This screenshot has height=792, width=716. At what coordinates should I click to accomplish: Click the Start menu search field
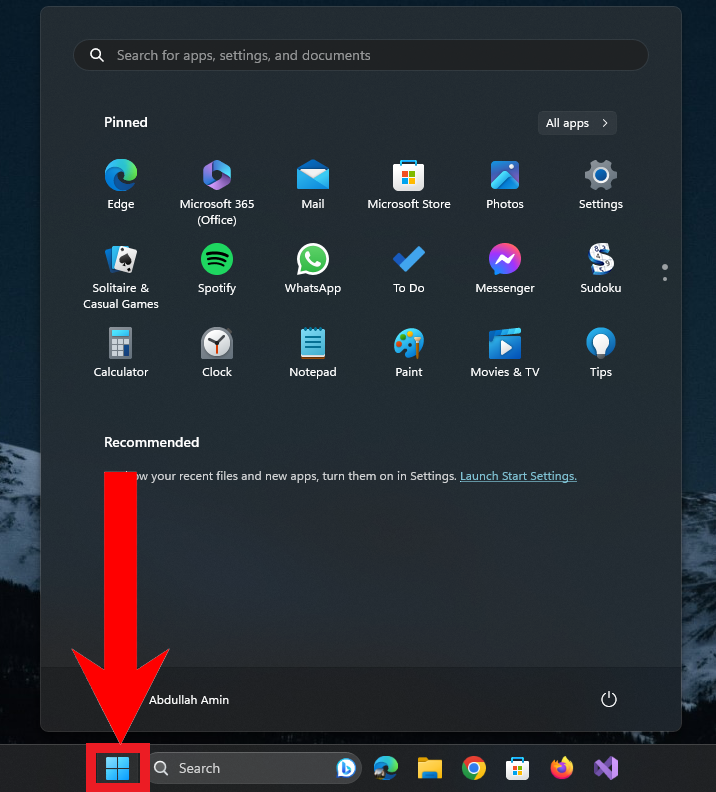click(361, 55)
